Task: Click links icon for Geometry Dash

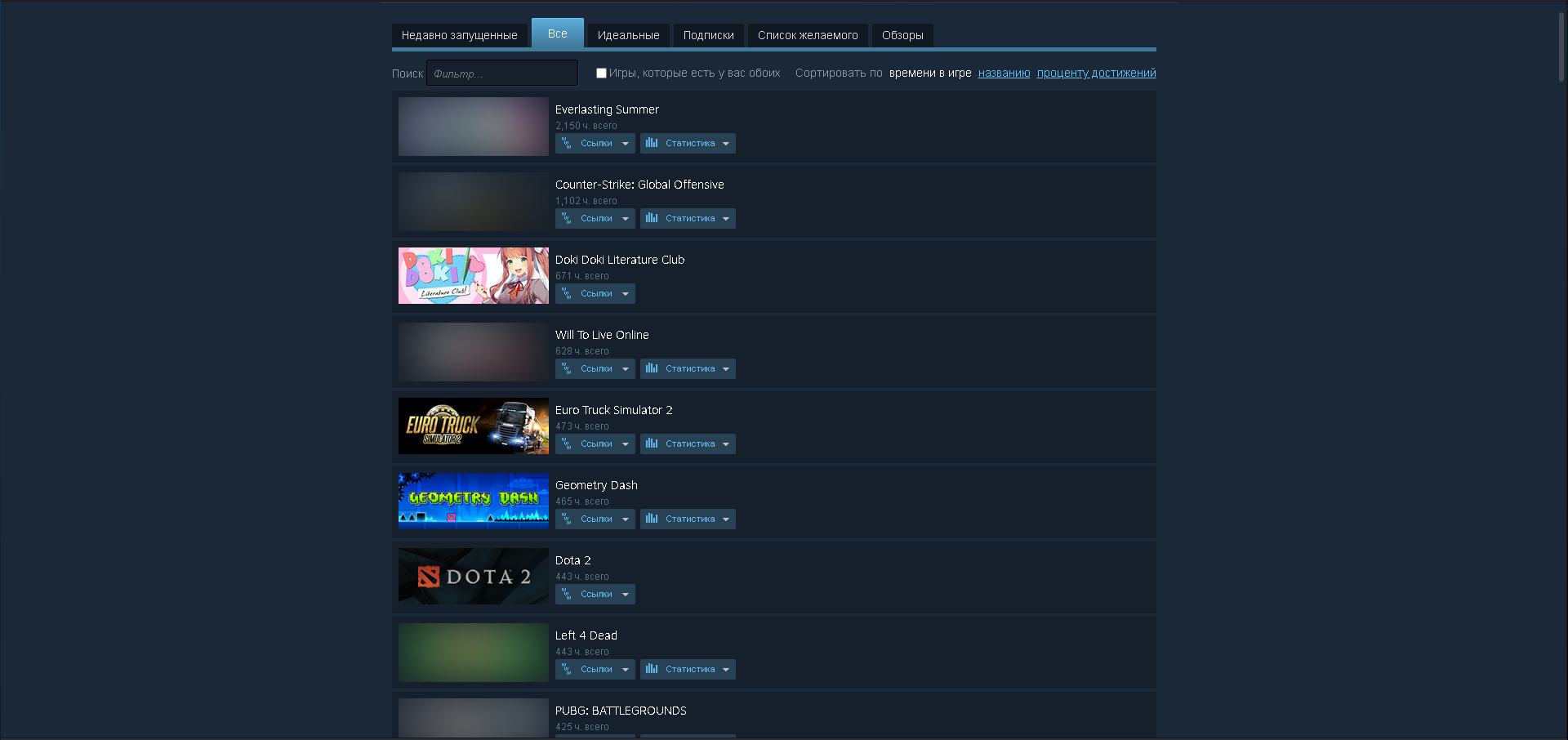Action: click(567, 519)
